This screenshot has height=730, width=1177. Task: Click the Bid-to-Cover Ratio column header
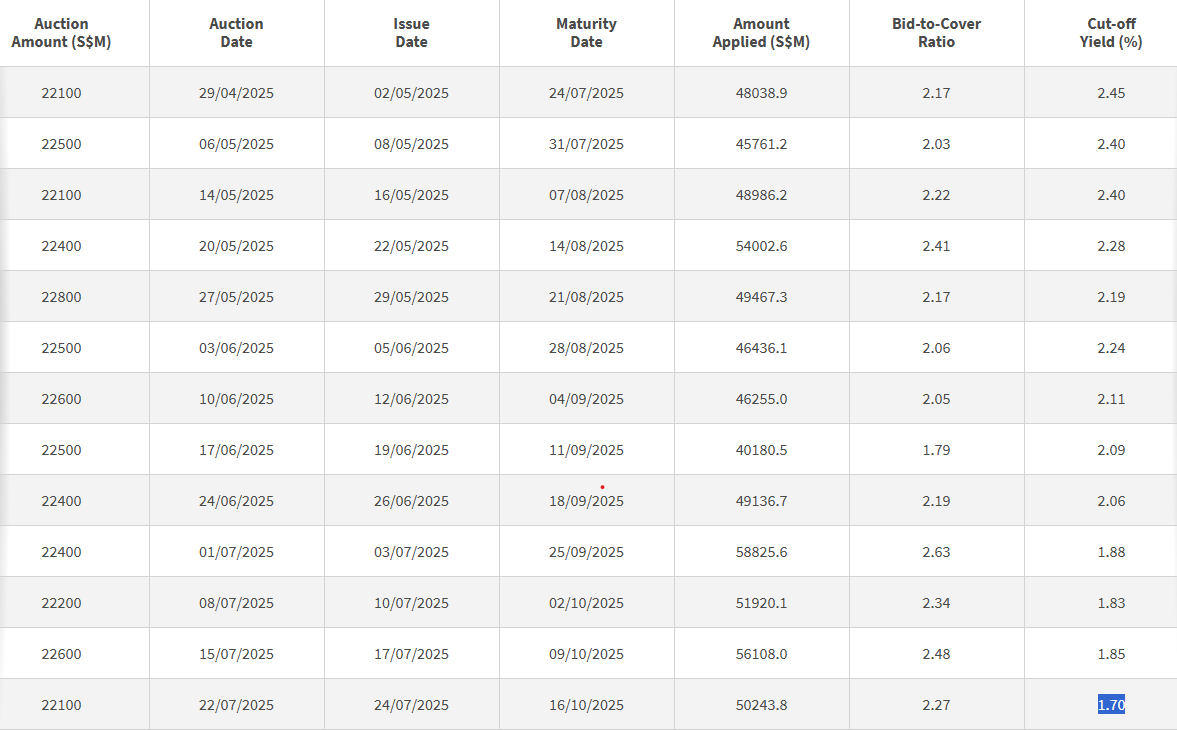click(936, 33)
